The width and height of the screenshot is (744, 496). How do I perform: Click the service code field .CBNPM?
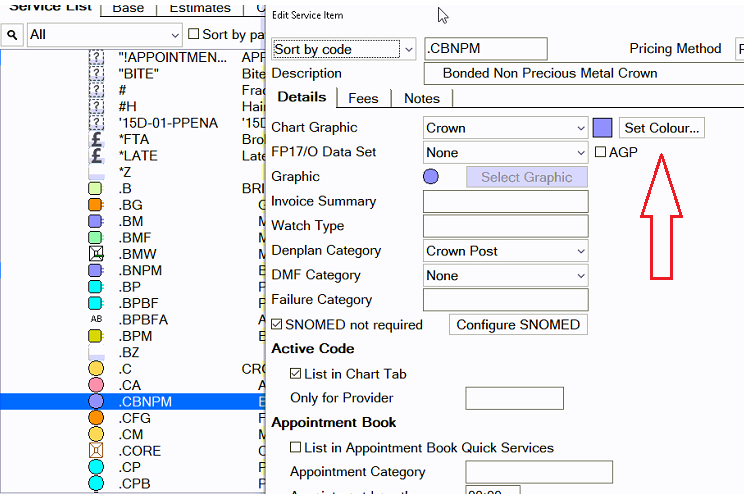pyautogui.click(x=486, y=49)
